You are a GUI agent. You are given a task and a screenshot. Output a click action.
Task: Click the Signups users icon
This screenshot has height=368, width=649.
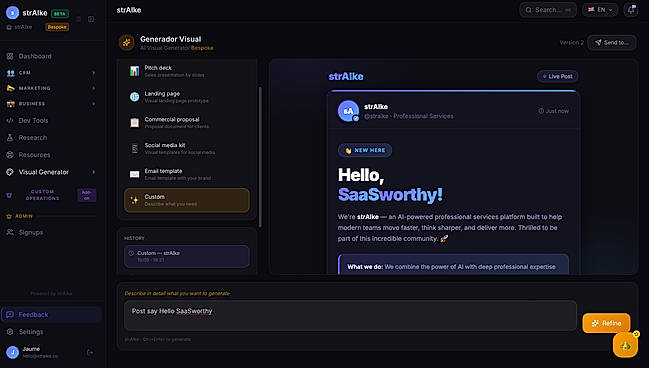[x=10, y=232]
